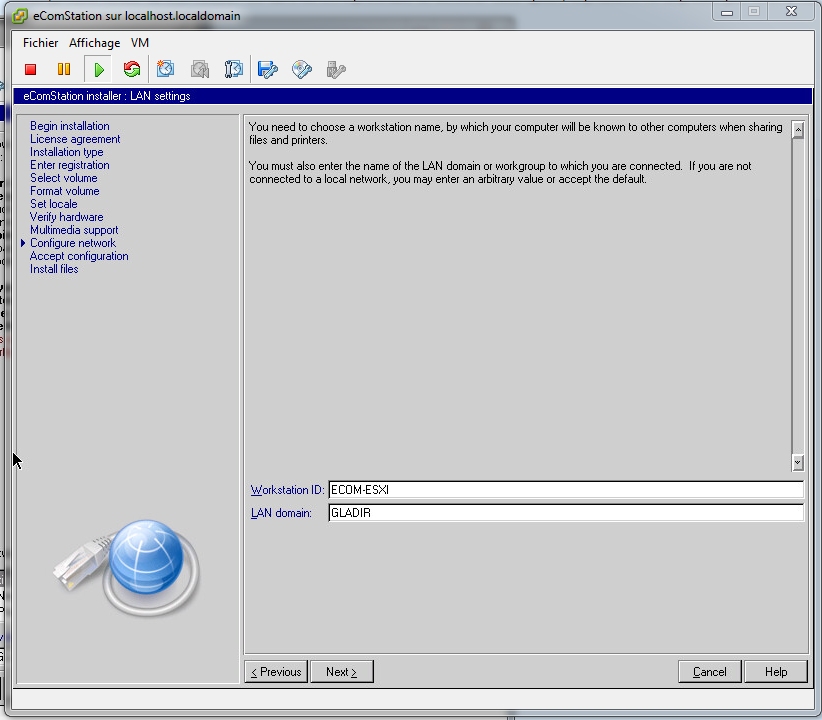The image size is (822, 720).
Task: Open the Affichage menu
Action: 94,43
